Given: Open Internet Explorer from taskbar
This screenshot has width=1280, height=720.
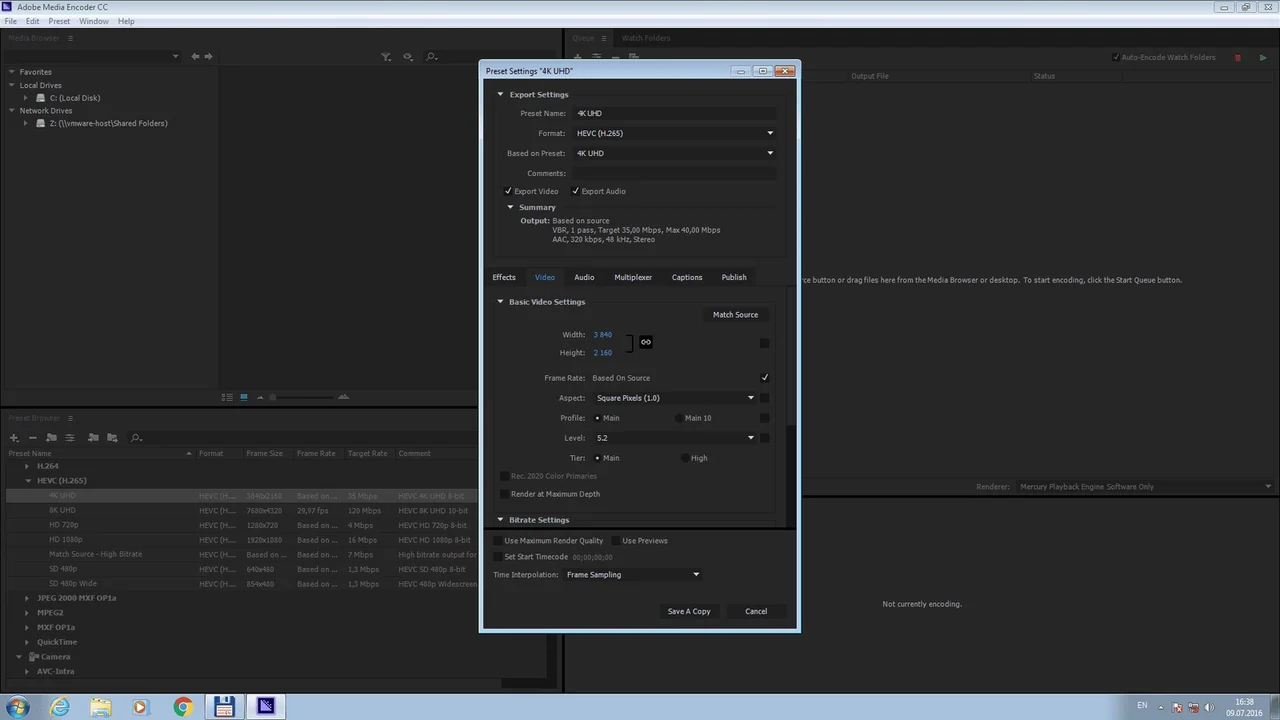Looking at the screenshot, I should coord(60,707).
